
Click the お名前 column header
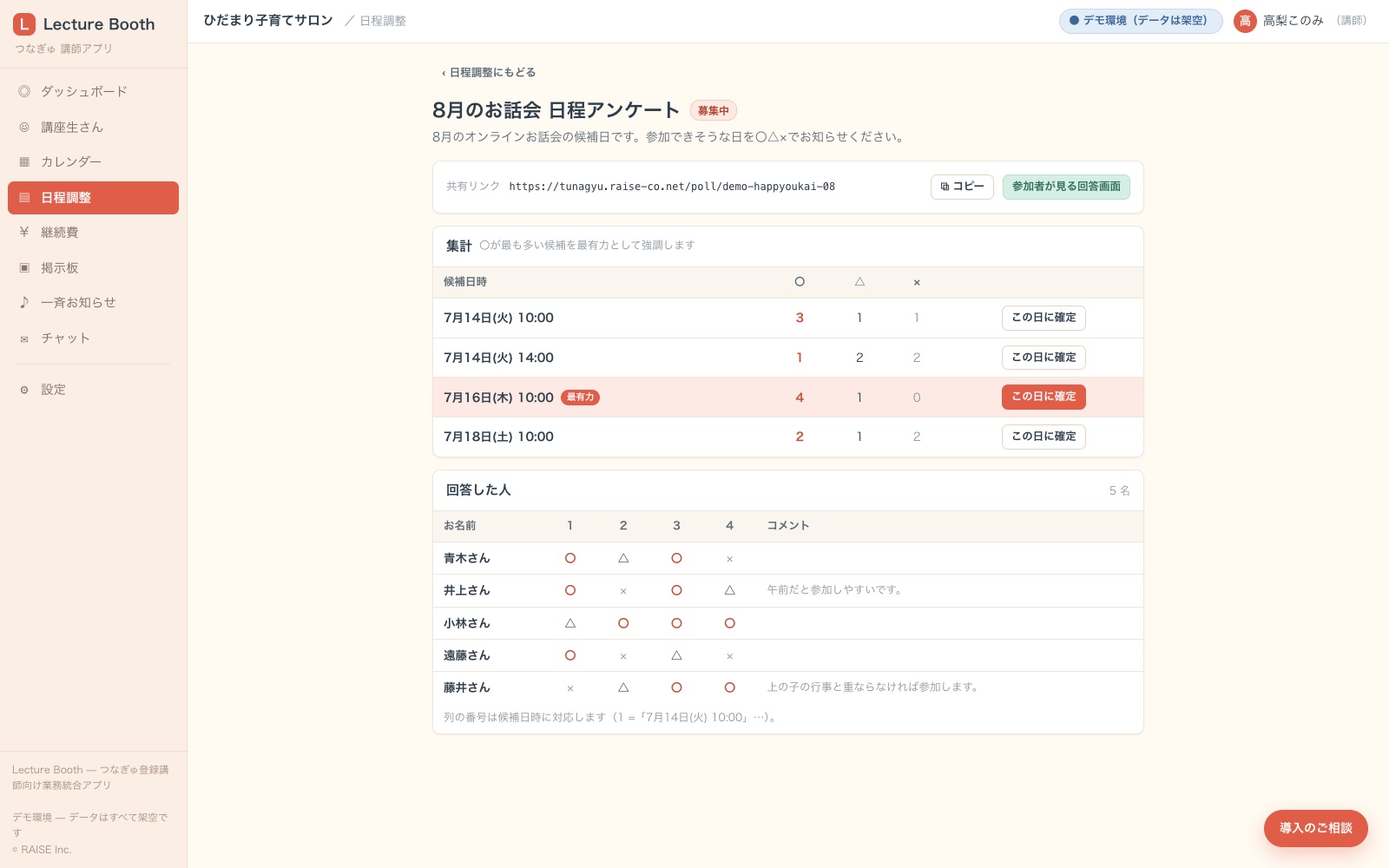(x=459, y=526)
